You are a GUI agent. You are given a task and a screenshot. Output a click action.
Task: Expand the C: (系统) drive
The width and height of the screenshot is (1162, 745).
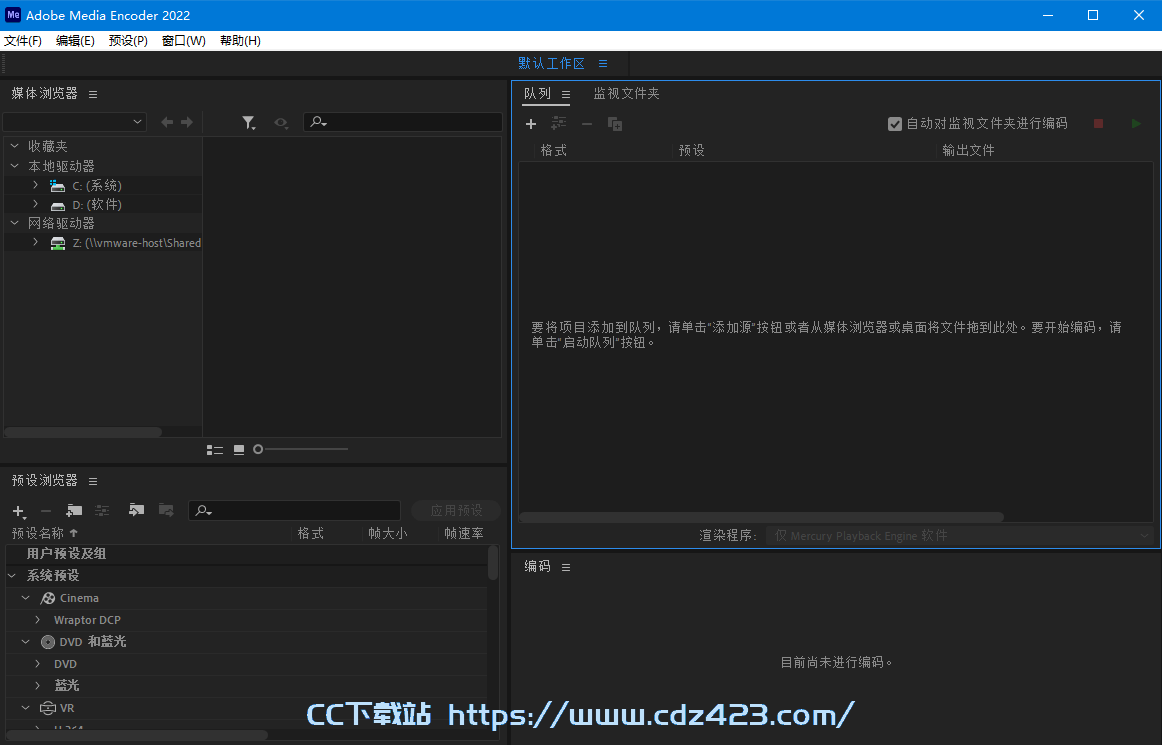pos(35,185)
